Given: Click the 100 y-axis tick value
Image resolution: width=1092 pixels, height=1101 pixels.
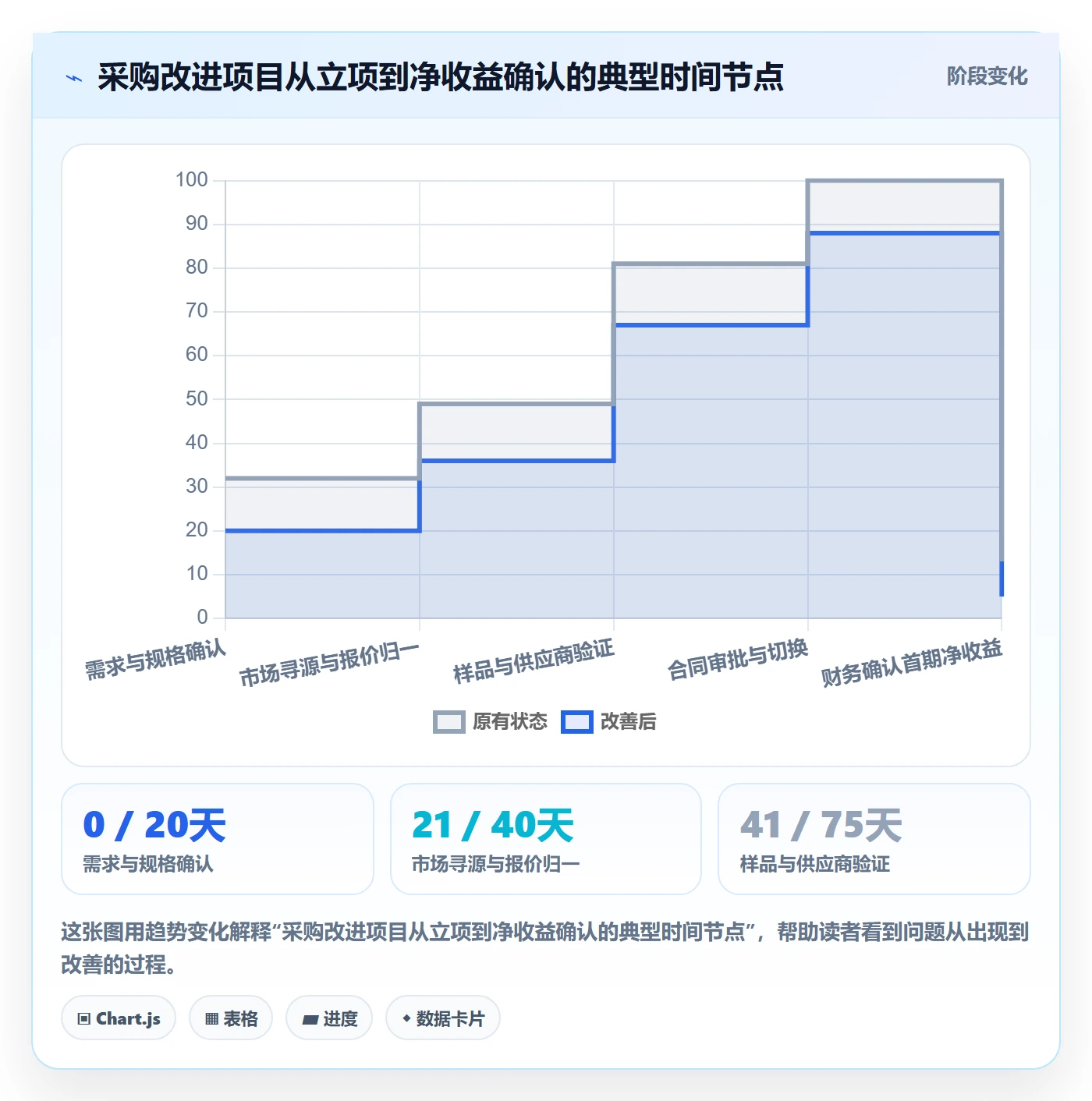Looking at the screenshot, I should tap(192, 180).
